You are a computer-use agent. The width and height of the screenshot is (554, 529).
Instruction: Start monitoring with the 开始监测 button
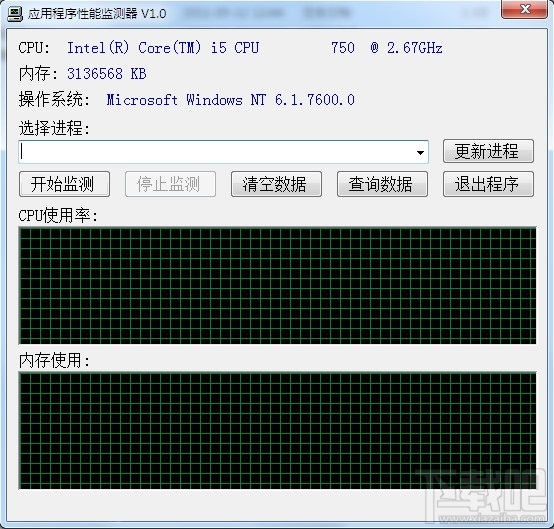(64, 184)
